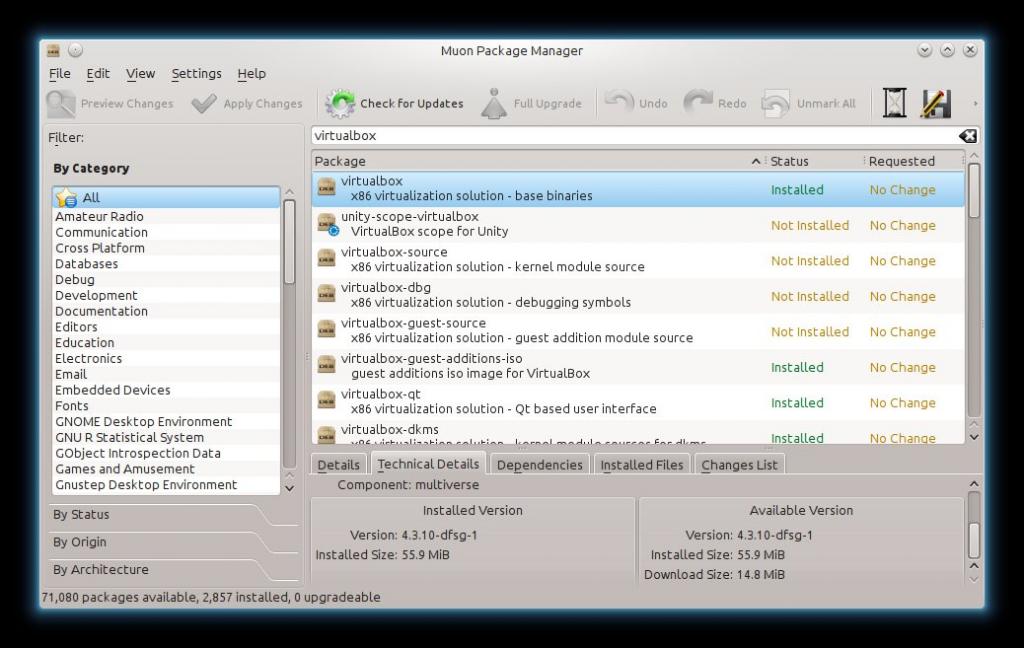Click the virtualbox-dbg package icon
Viewport: 1024px width, 648px height.
(327, 295)
